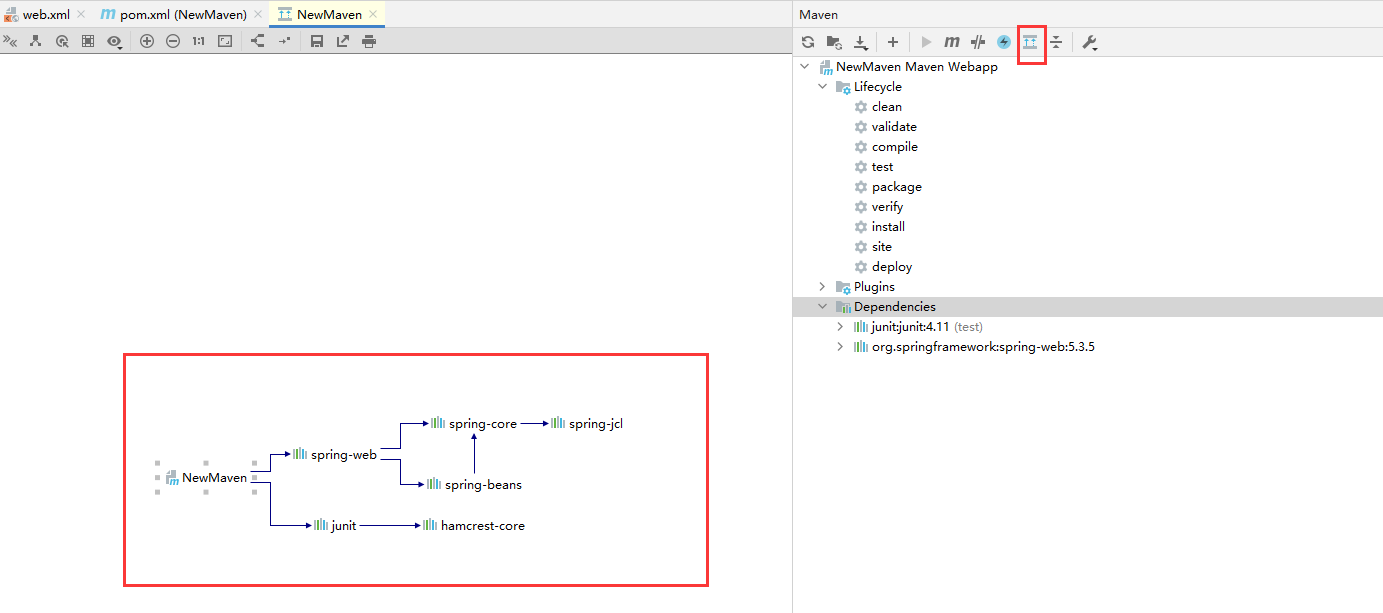Click the show neighbors node icon

pyautogui.click(x=36, y=41)
